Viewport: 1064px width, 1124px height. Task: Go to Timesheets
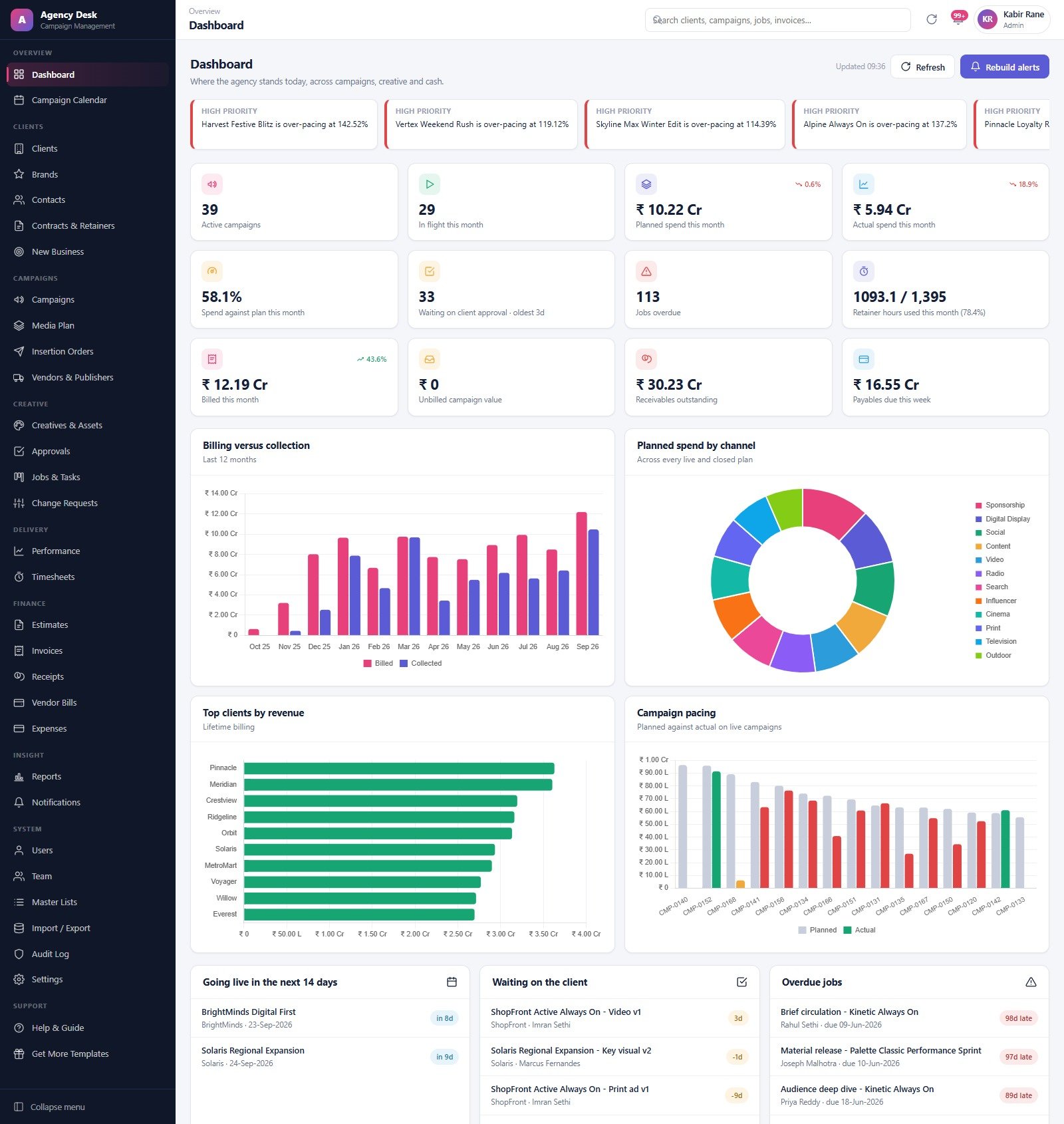coord(87,577)
